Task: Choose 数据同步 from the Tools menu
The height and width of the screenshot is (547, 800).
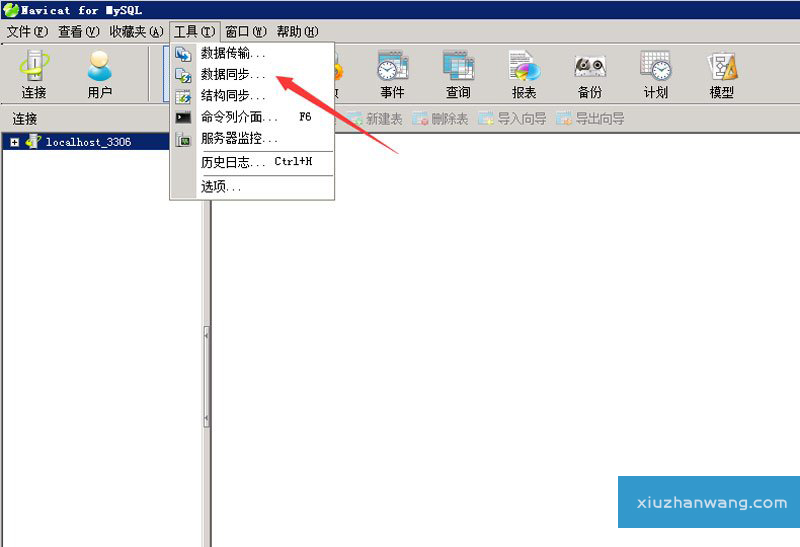Action: tap(233, 74)
